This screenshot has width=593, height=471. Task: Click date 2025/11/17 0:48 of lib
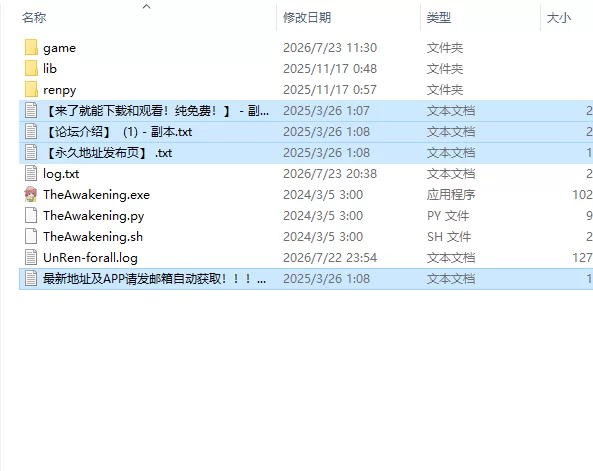(x=330, y=68)
